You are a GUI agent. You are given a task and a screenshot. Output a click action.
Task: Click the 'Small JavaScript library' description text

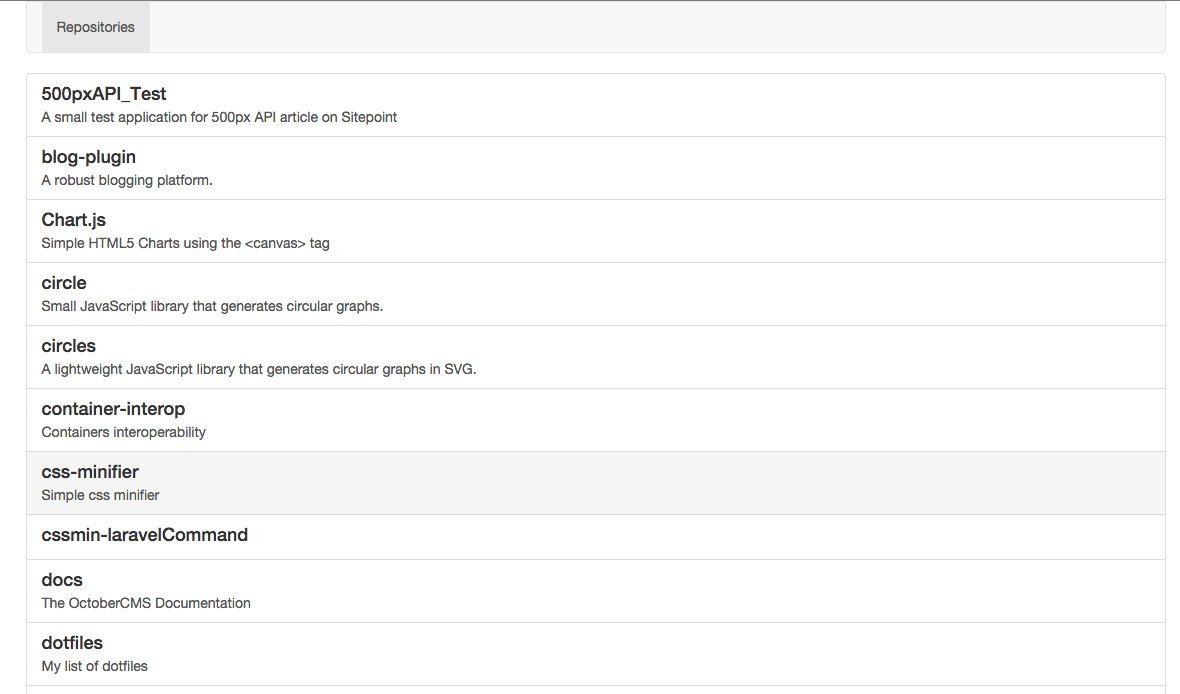pyautogui.click(x=212, y=306)
